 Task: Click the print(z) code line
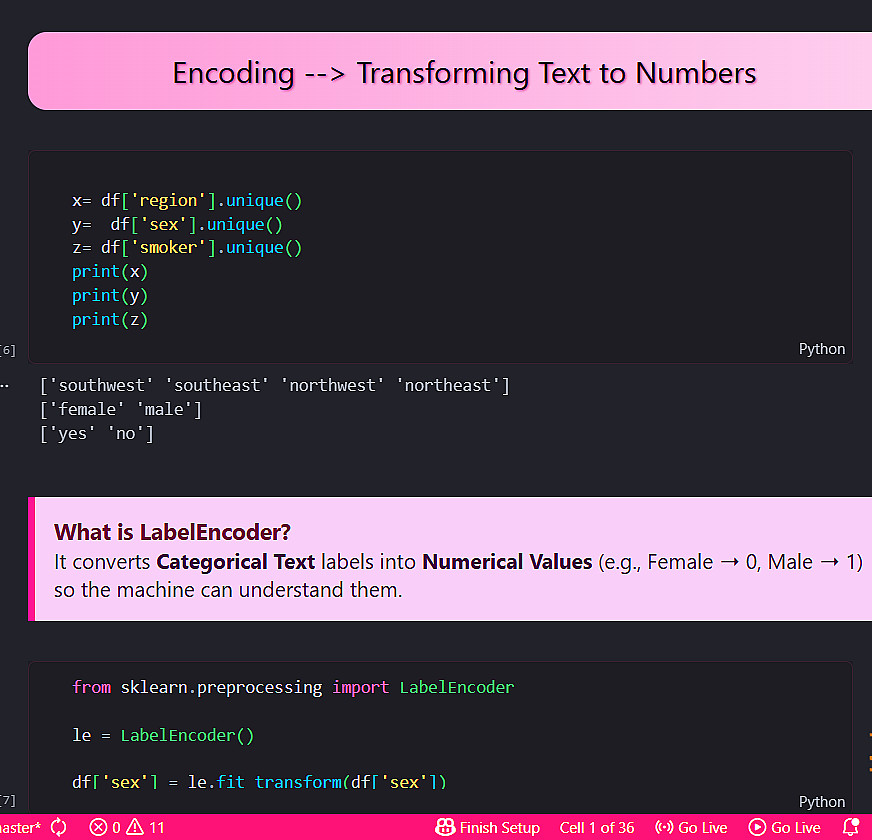click(x=110, y=319)
